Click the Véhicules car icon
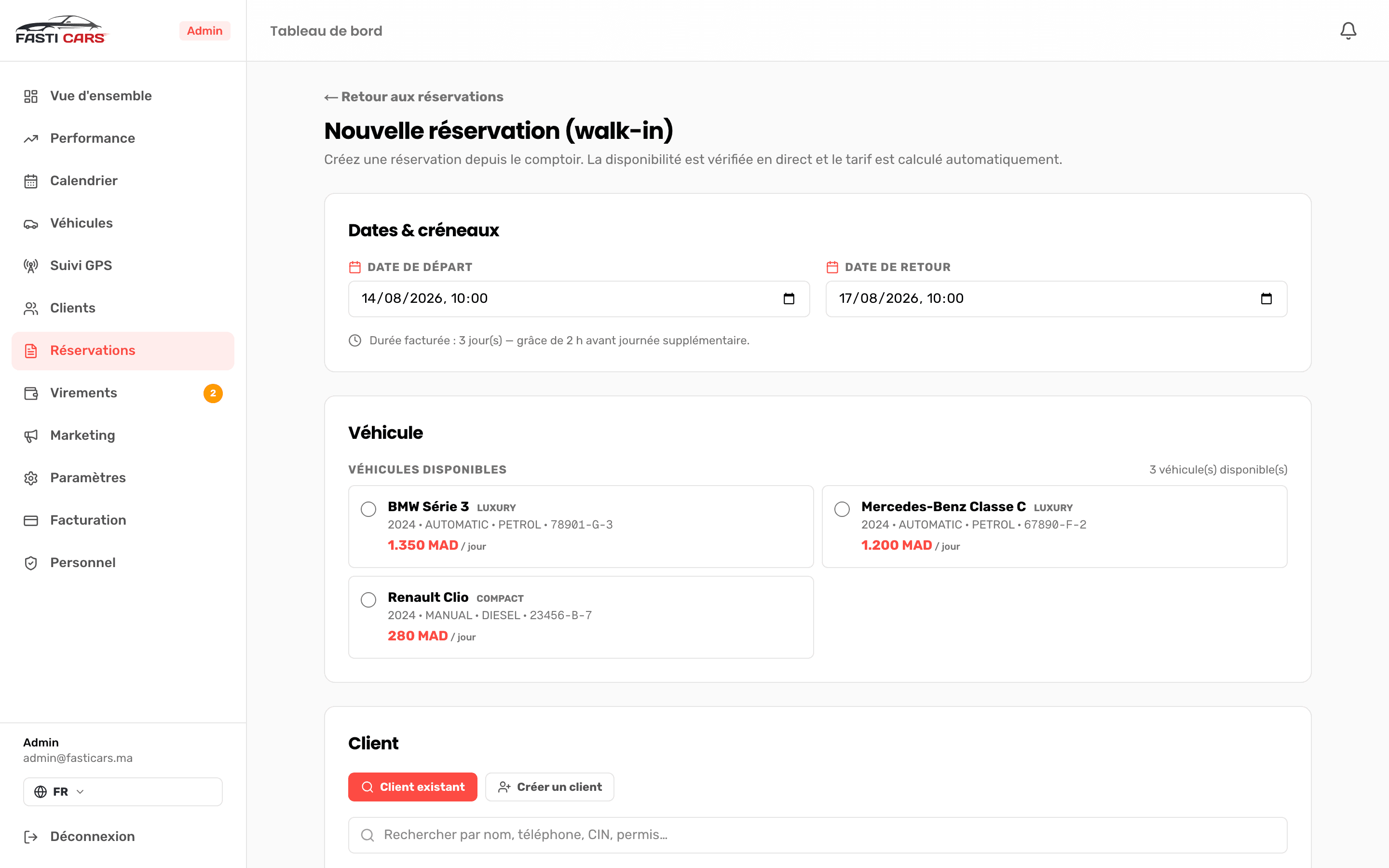This screenshot has width=1389, height=868. click(x=31, y=223)
